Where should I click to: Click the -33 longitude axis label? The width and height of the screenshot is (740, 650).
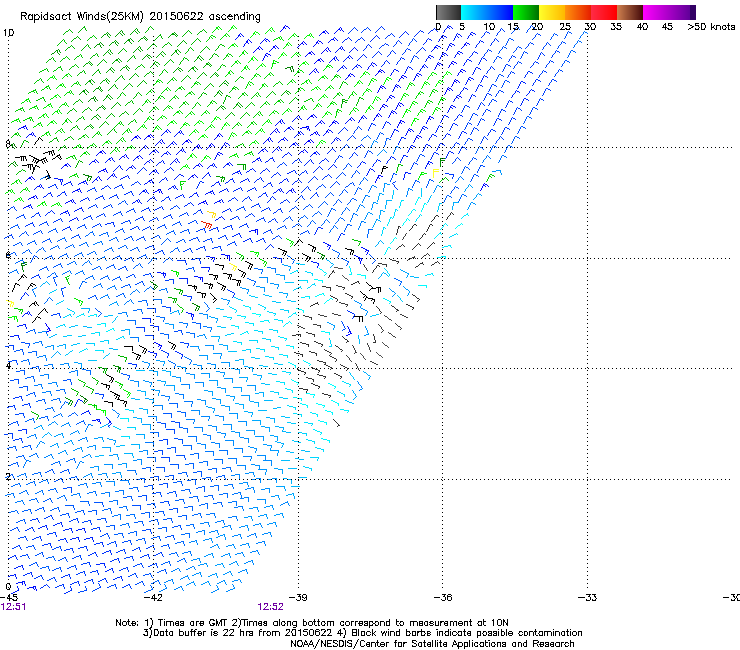(x=588, y=598)
